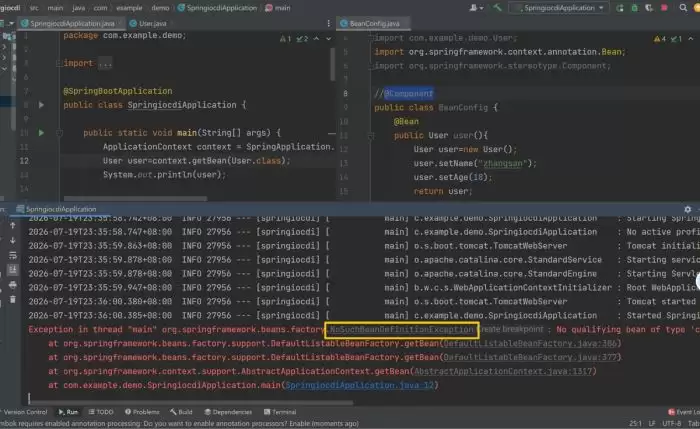
Task: Open the Event Log from the status bar
Action: click(x=683, y=412)
